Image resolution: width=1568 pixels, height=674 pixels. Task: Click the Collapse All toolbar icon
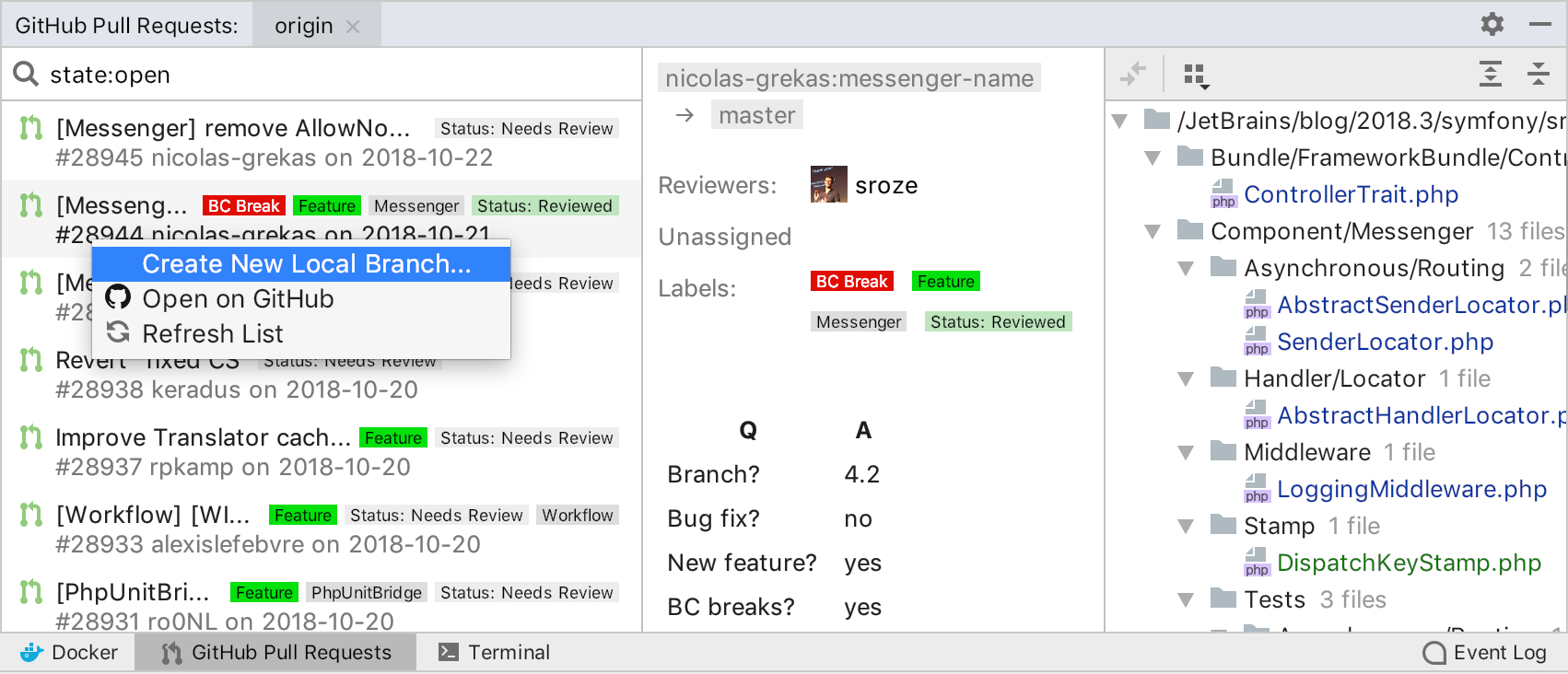[1538, 74]
